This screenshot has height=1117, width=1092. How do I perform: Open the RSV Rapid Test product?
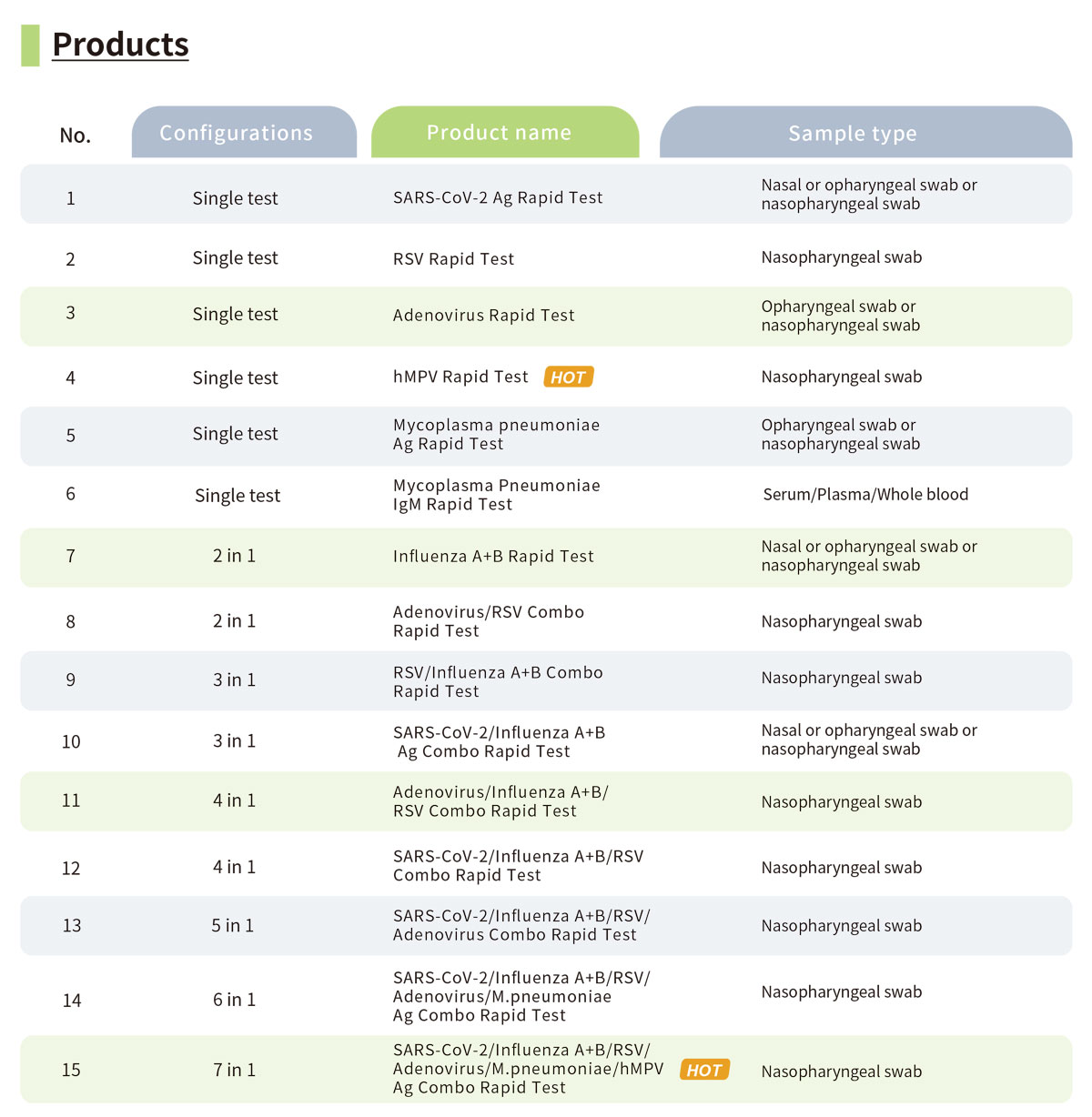(453, 259)
